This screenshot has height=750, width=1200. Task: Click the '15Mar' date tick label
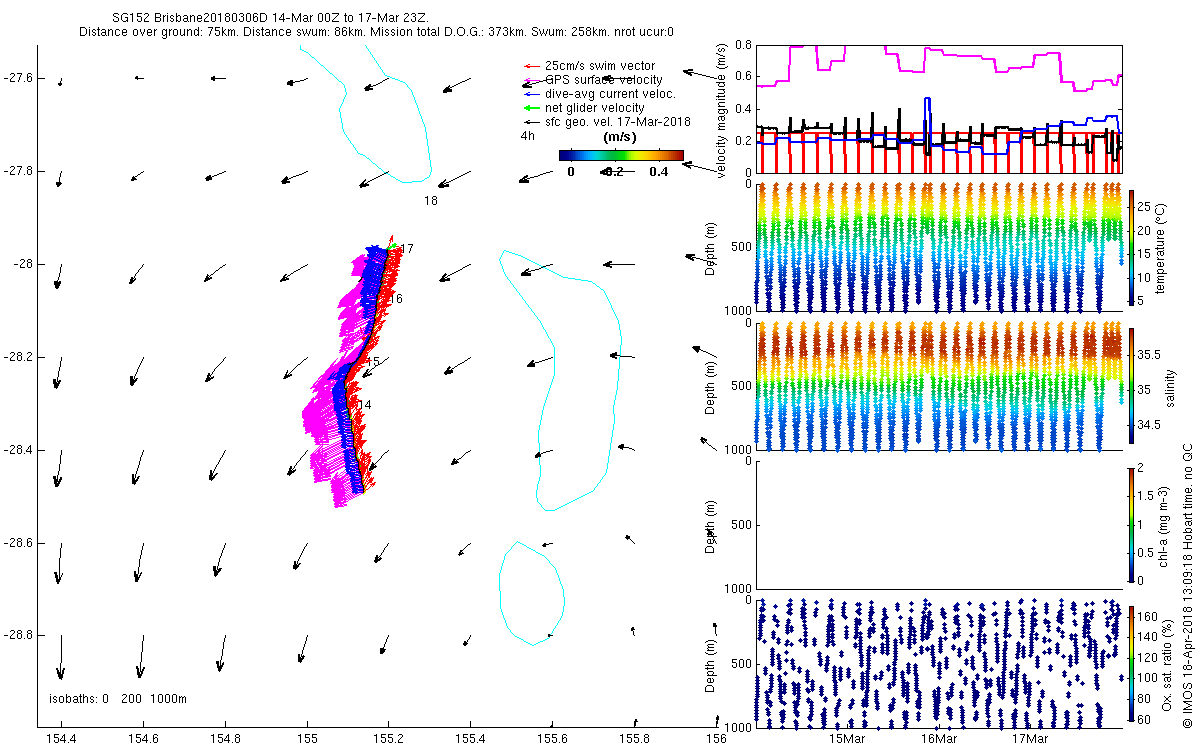[847, 738]
